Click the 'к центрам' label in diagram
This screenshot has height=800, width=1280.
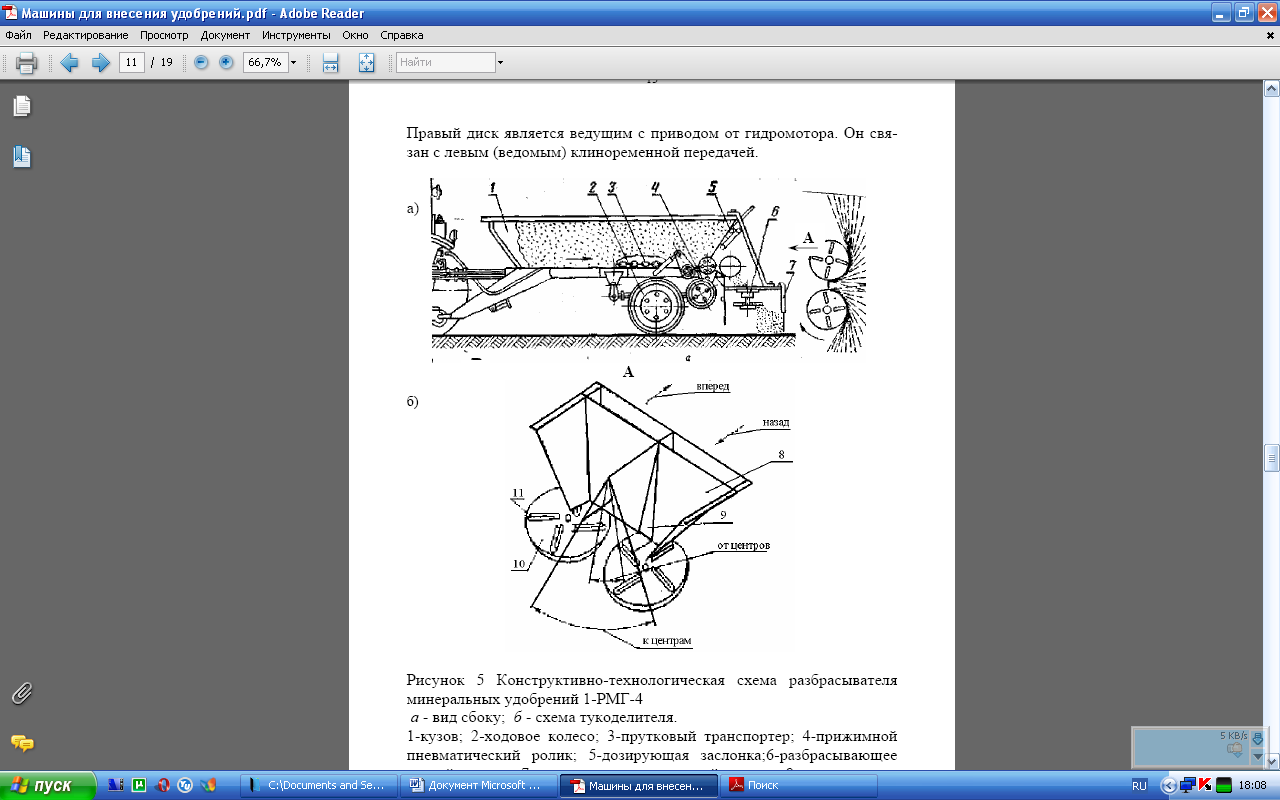[x=667, y=639]
